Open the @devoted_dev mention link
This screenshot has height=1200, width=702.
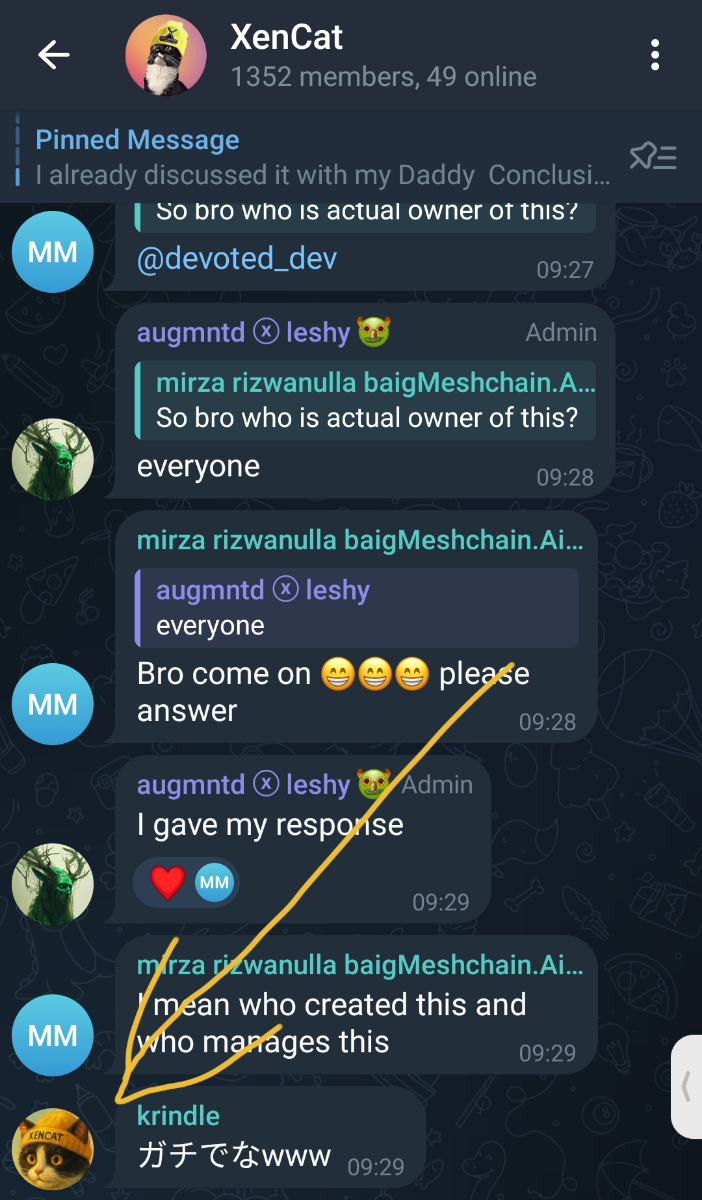click(237, 259)
